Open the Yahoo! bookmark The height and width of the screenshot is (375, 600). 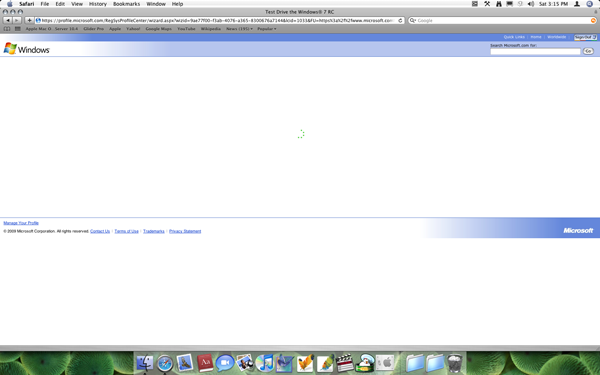pos(133,29)
